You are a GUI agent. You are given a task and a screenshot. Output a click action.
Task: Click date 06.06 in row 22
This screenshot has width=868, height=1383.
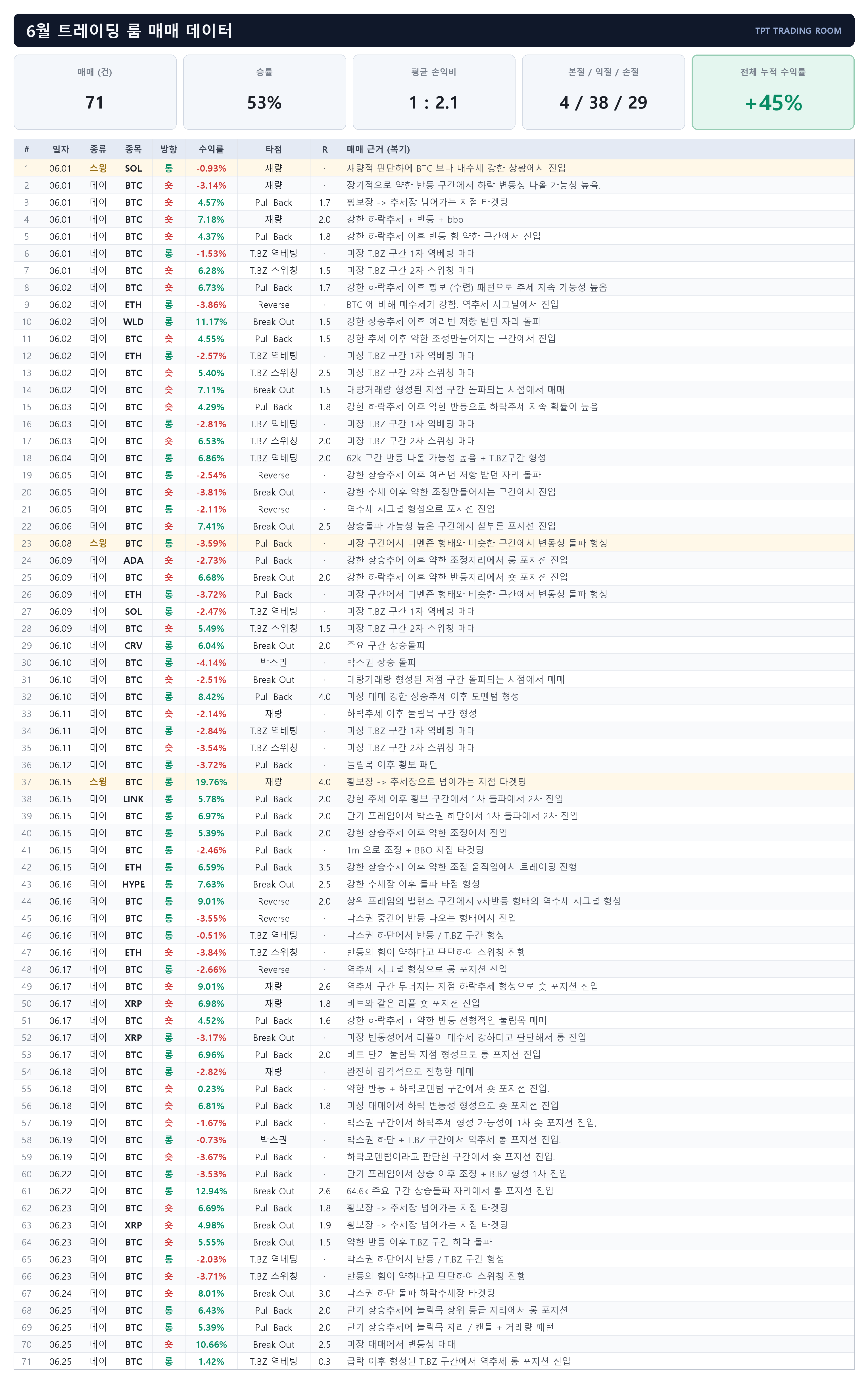coord(60,526)
